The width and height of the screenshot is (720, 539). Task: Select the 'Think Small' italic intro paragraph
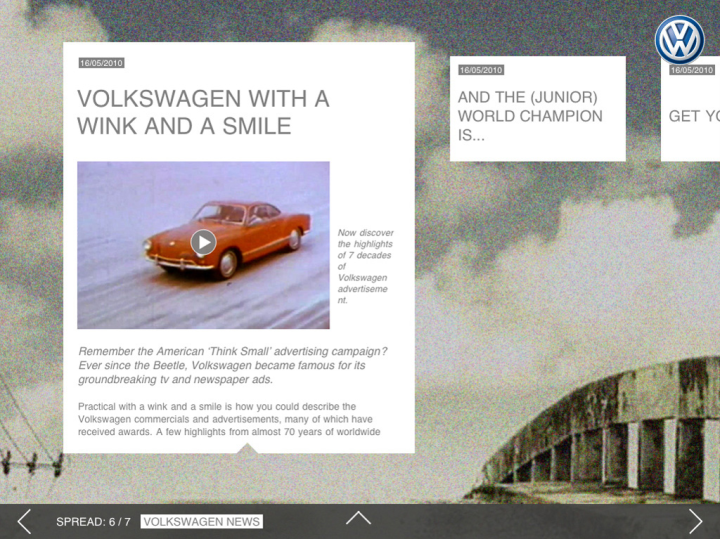coord(232,365)
